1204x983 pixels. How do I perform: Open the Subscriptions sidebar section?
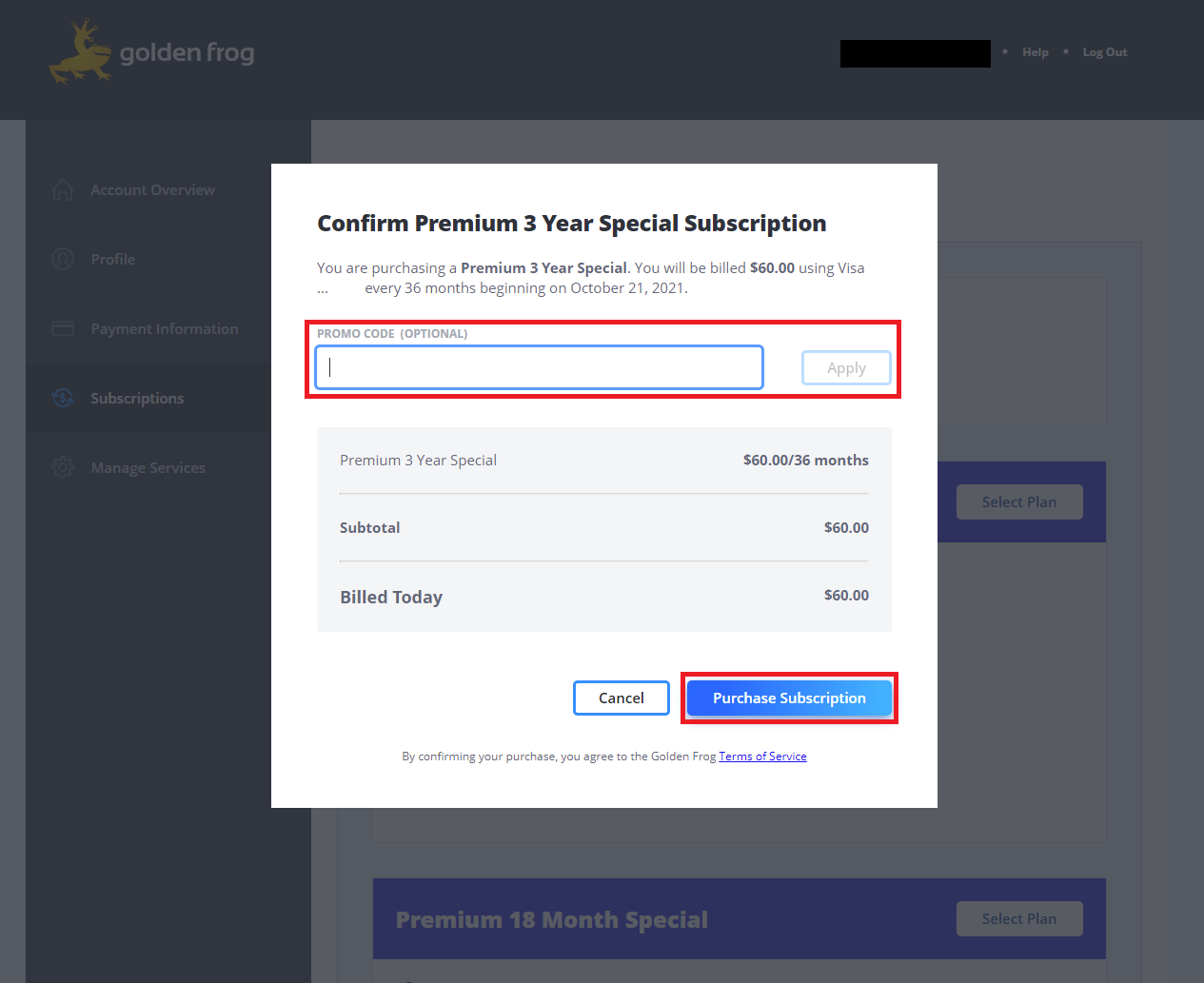[x=137, y=398]
